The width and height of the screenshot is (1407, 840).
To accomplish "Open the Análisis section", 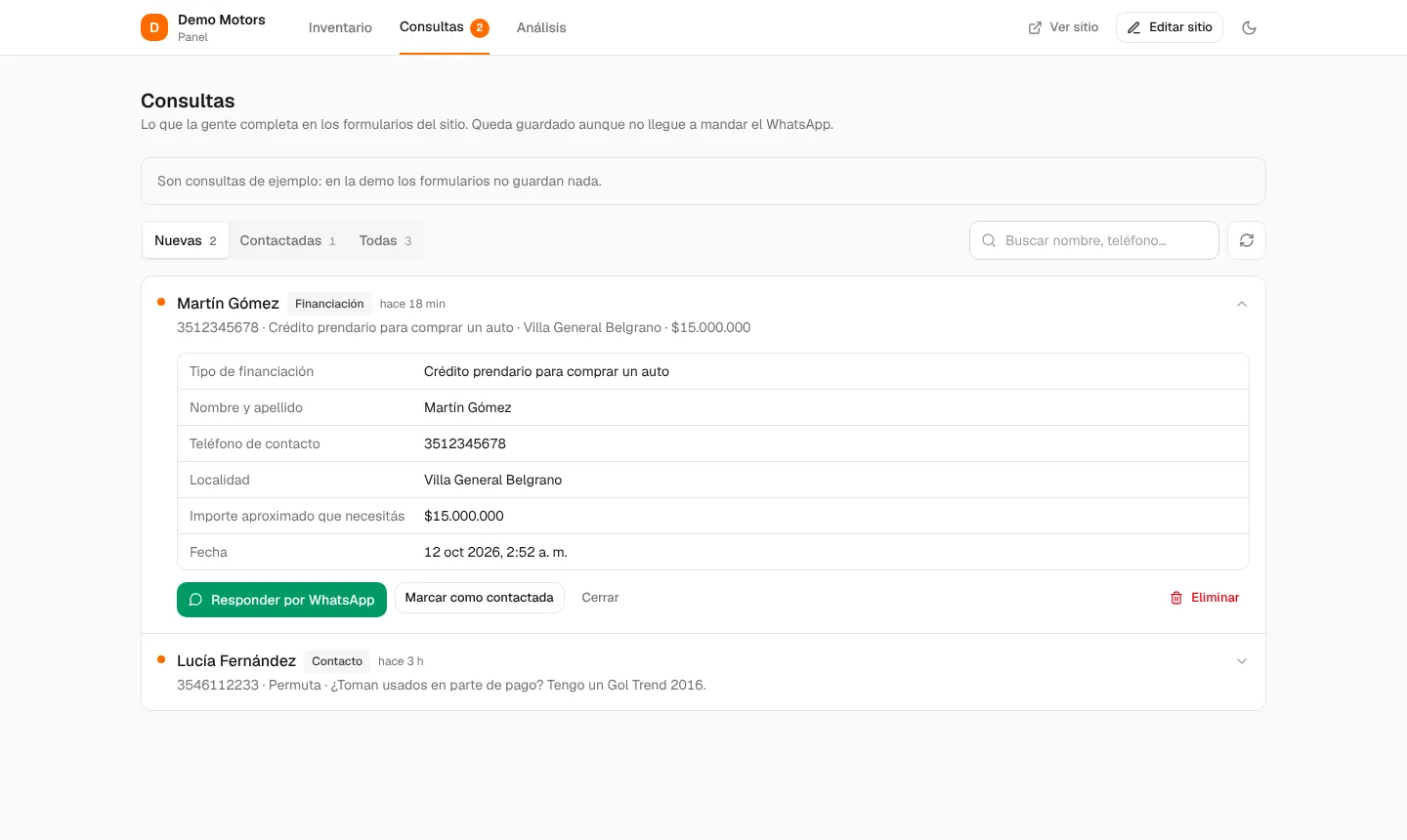I will 541,27.
